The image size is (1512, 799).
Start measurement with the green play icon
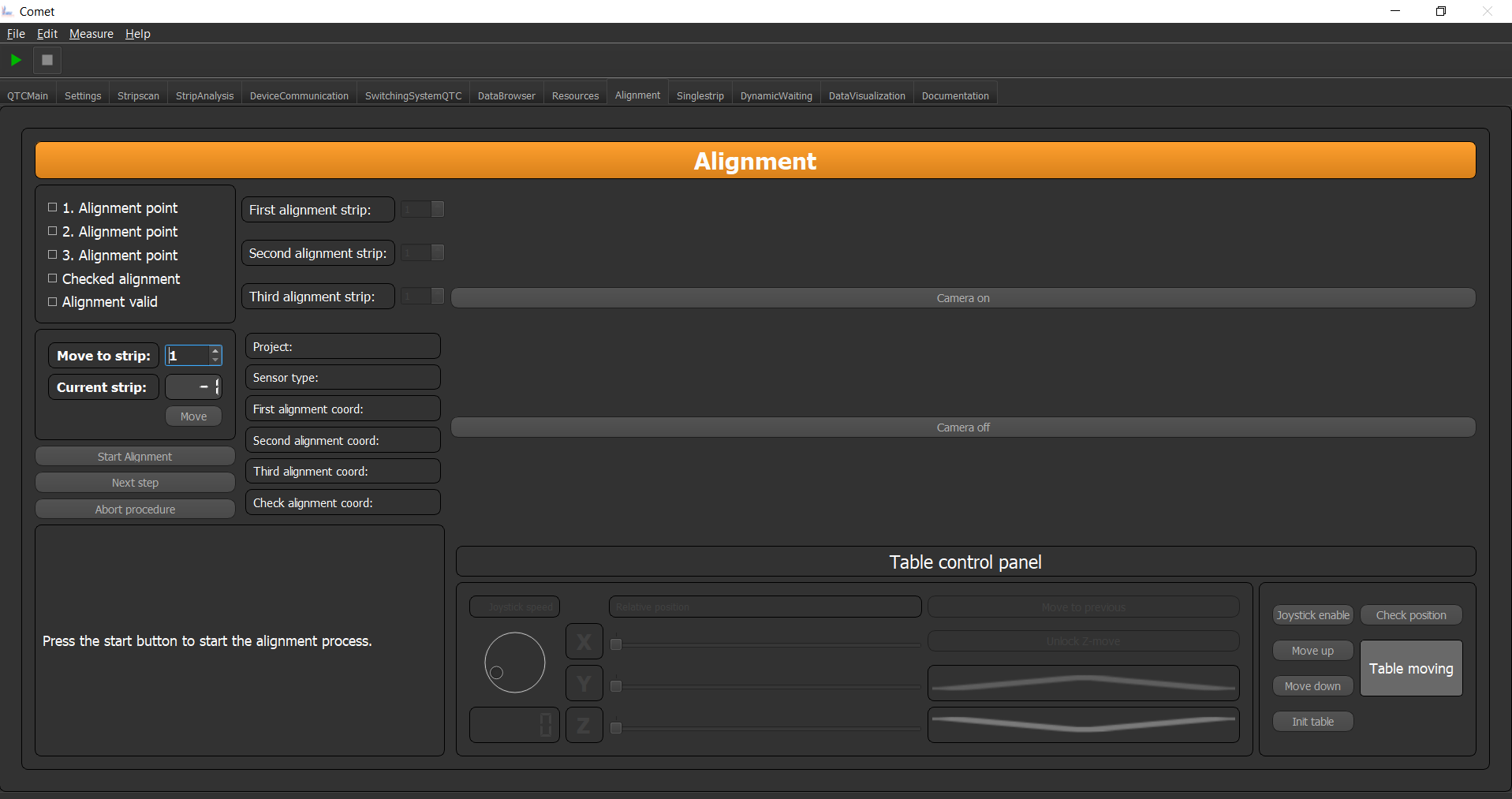click(x=16, y=60)
